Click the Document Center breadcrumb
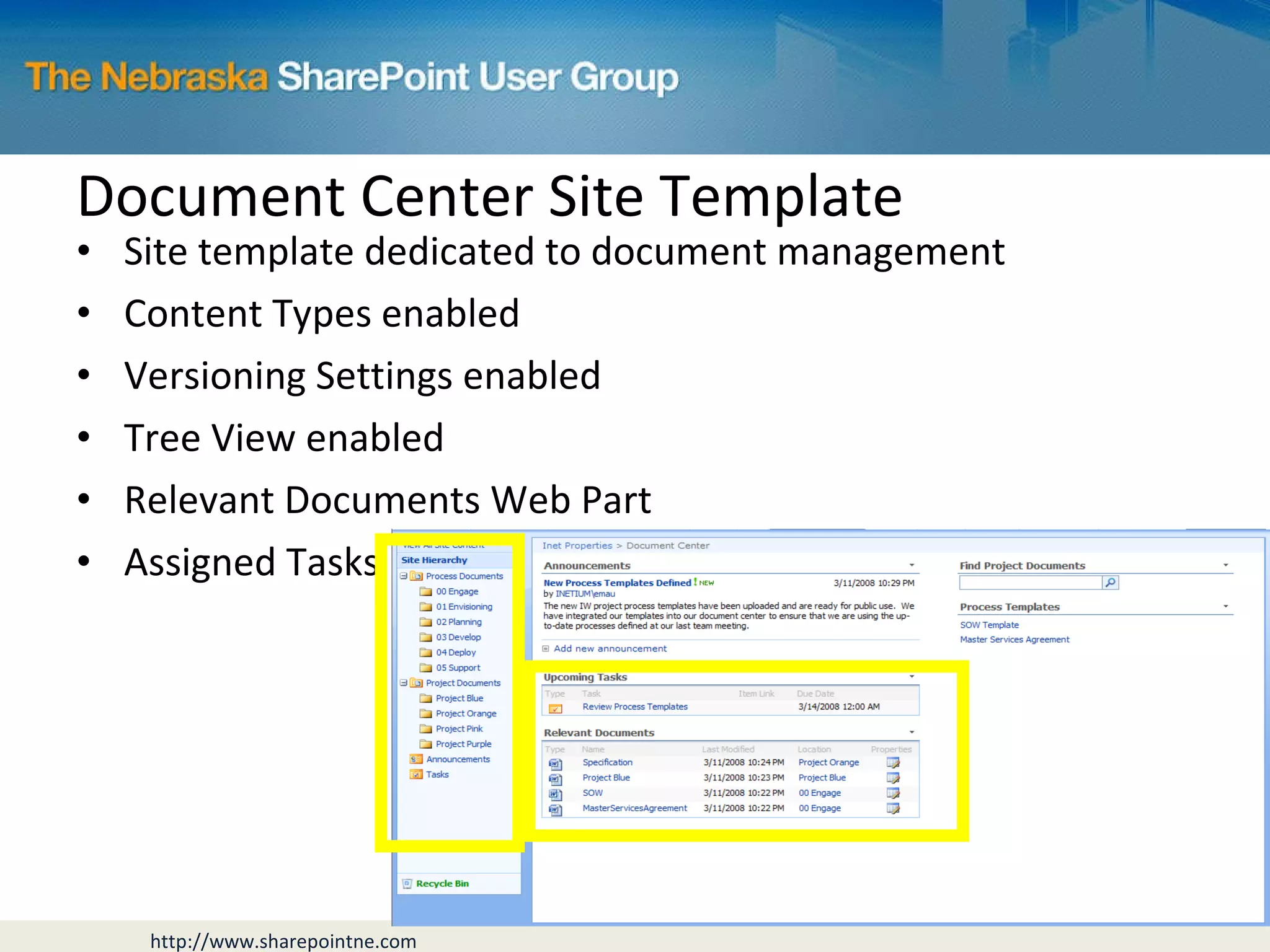1270x952 pixels. point(668,545)
